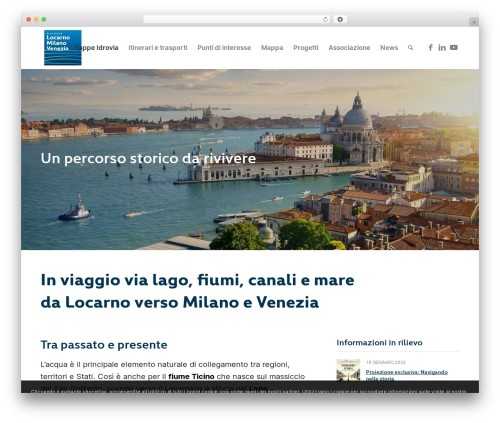Open Itinerari e trasporti menu

[158, 48]
